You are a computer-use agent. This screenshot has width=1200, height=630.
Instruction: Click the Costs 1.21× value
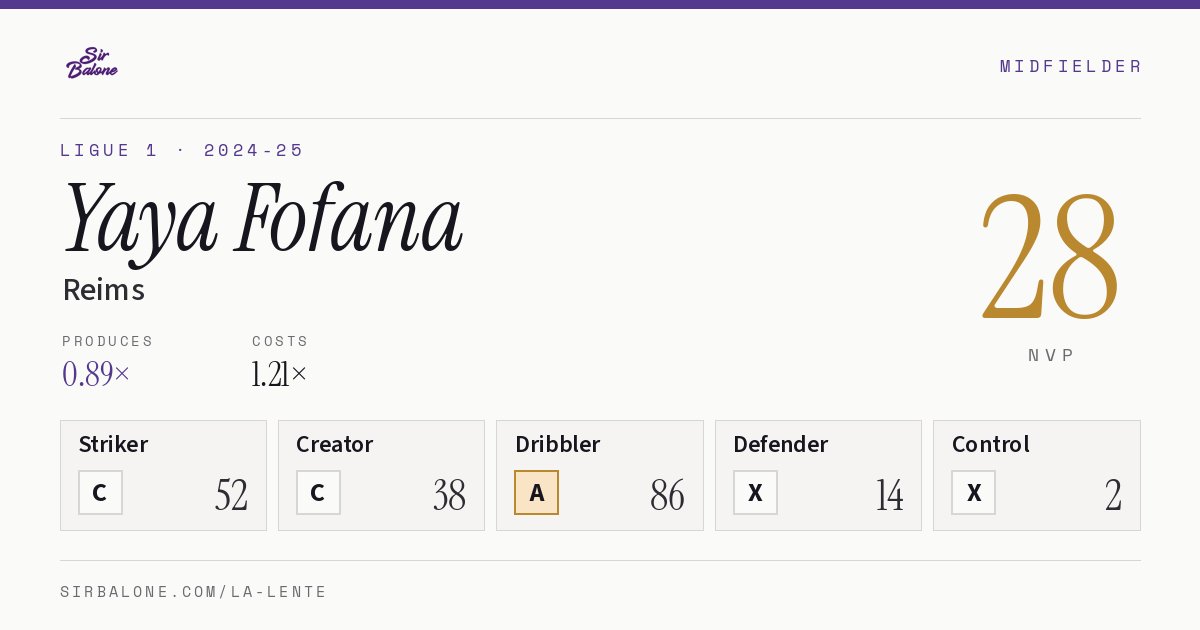[280, 374]
